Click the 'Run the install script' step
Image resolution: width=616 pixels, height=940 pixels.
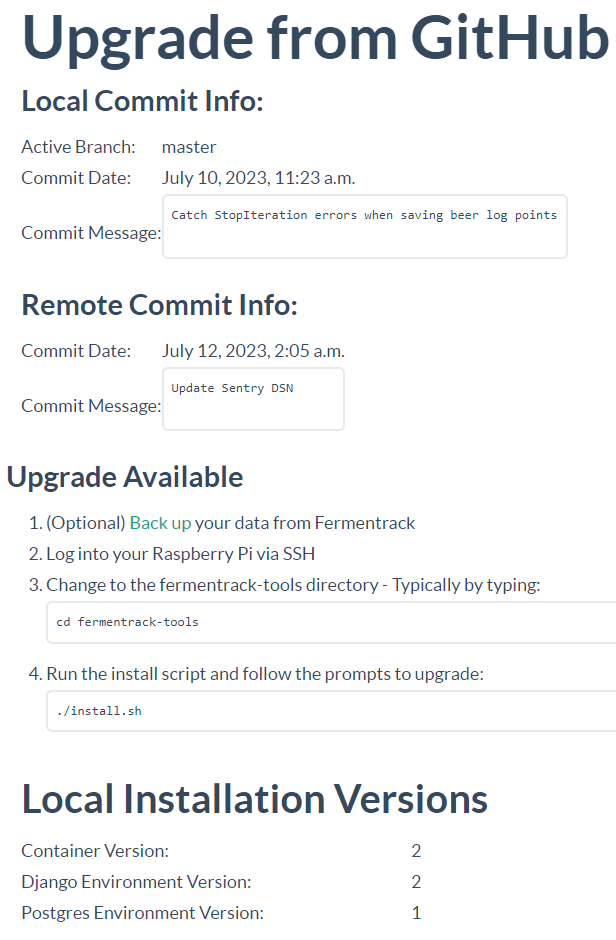coord(265,674)
